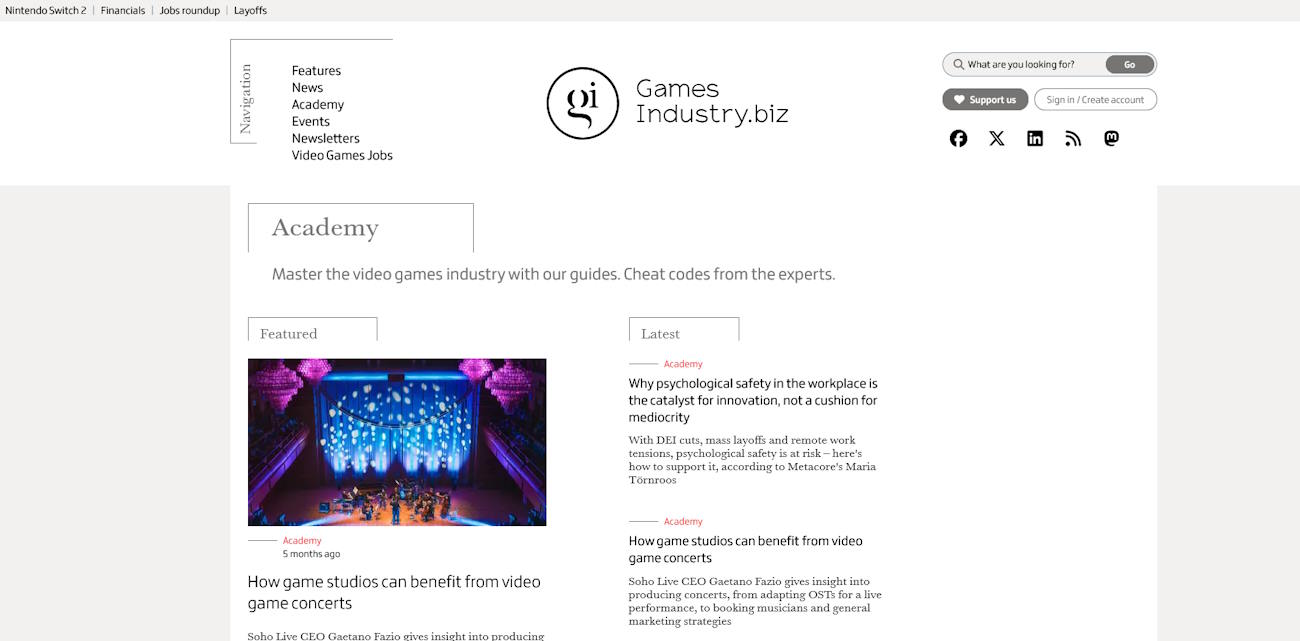Click the Academy tag under the featured image
Screen dimensions: 1300x641
302,541
